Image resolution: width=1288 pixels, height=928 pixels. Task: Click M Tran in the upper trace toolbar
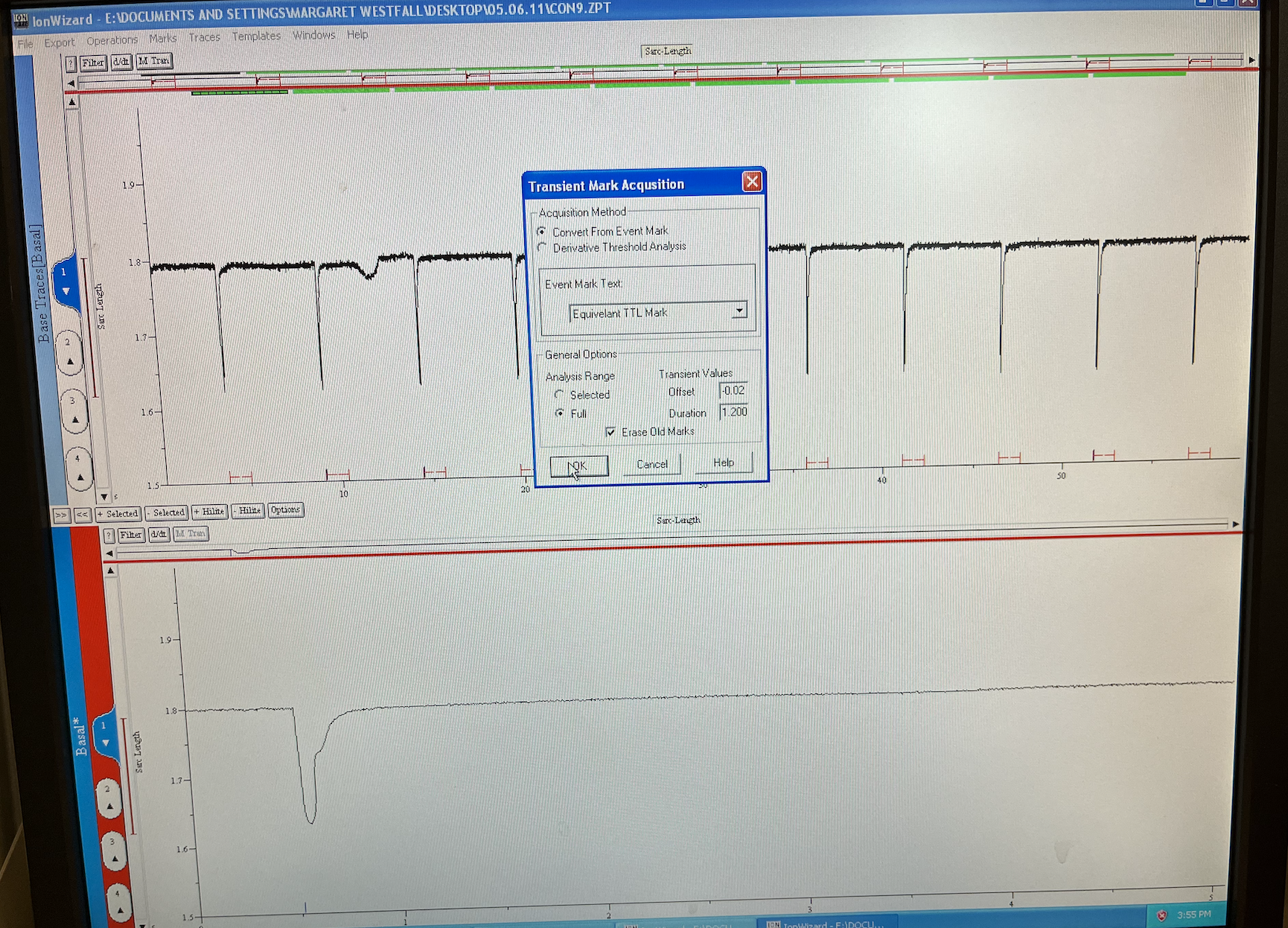click(154, 61)
